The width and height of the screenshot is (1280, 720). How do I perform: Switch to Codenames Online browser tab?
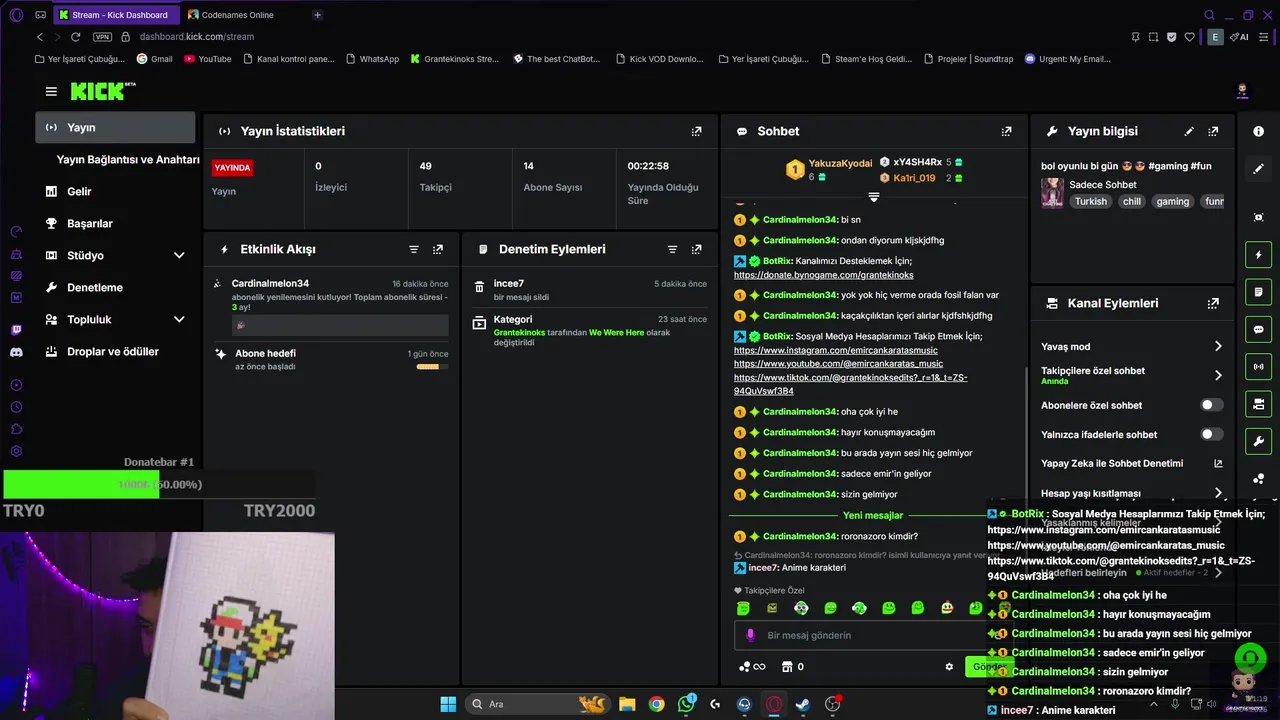[238, 15]
